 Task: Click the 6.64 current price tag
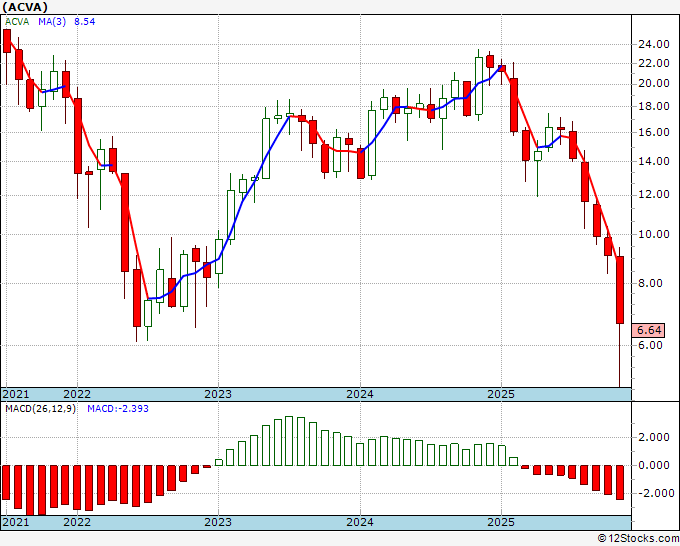point(648,330)
